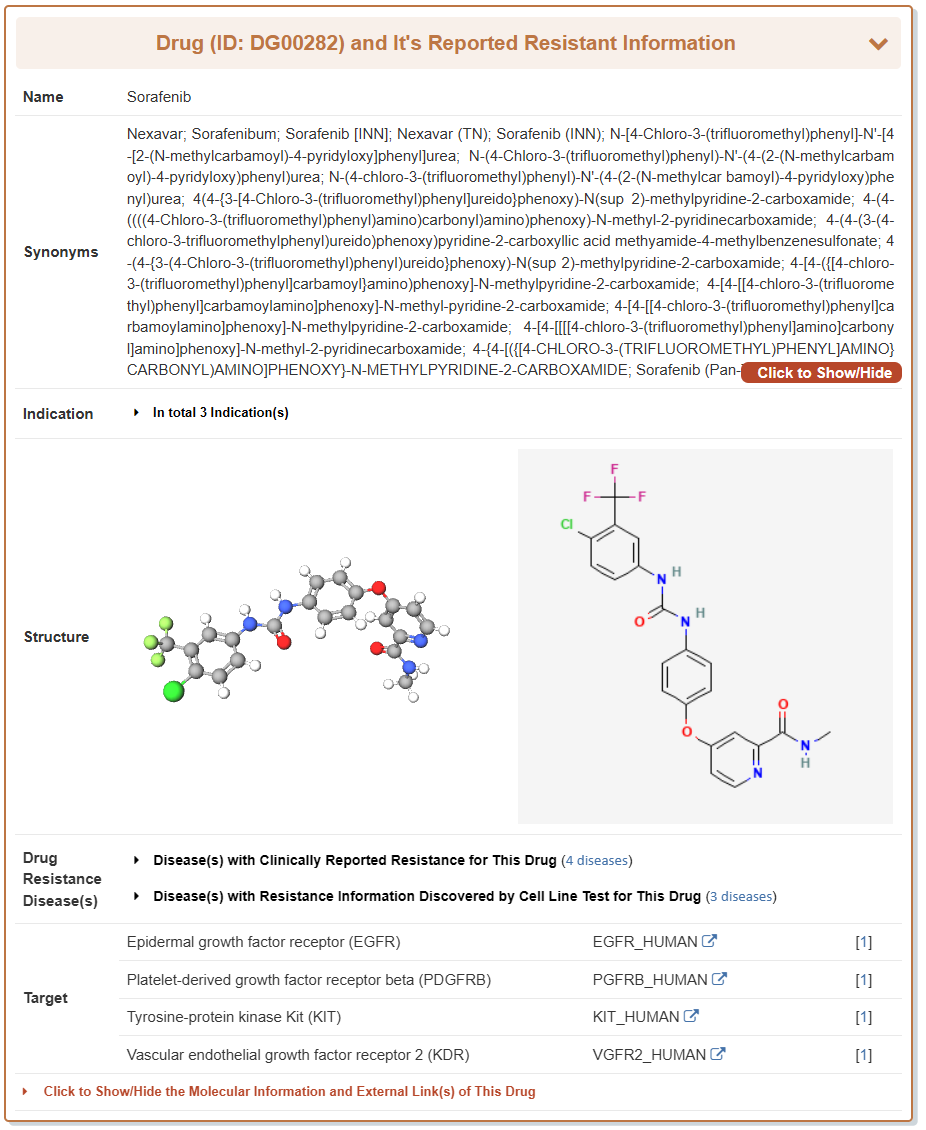Open the '3 diseases' link

(x=741, y=896)
